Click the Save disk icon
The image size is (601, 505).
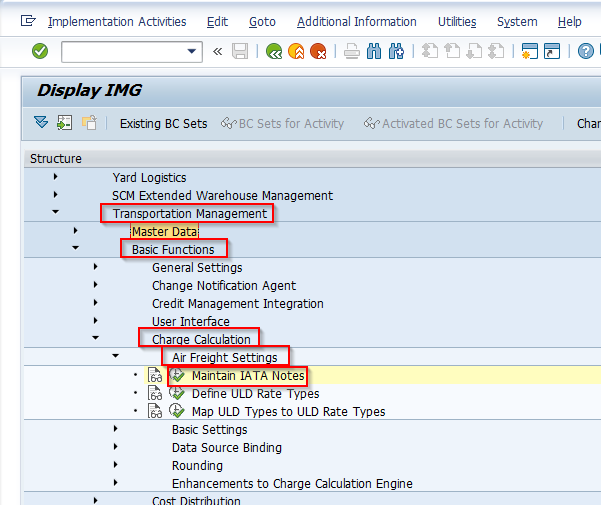point(240,51)
